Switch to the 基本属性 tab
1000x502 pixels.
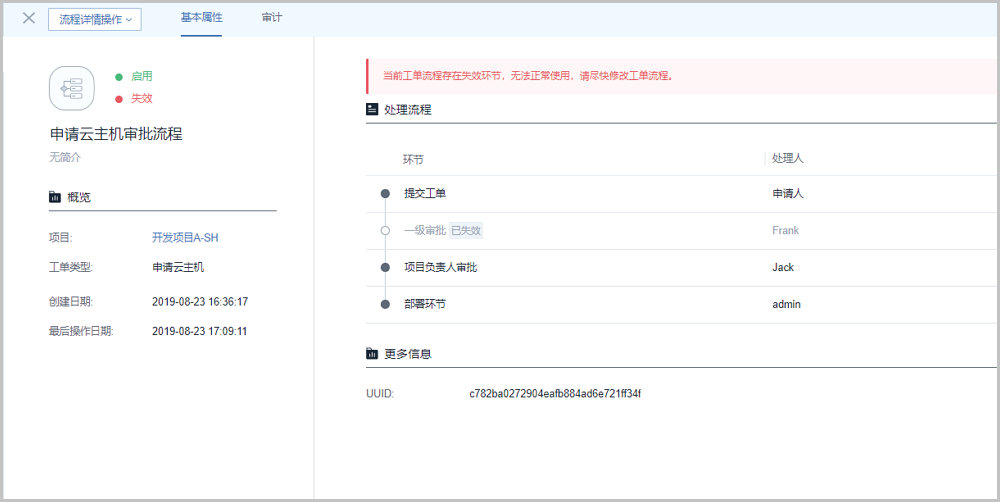pyautogui.click(x=201, y=18)
